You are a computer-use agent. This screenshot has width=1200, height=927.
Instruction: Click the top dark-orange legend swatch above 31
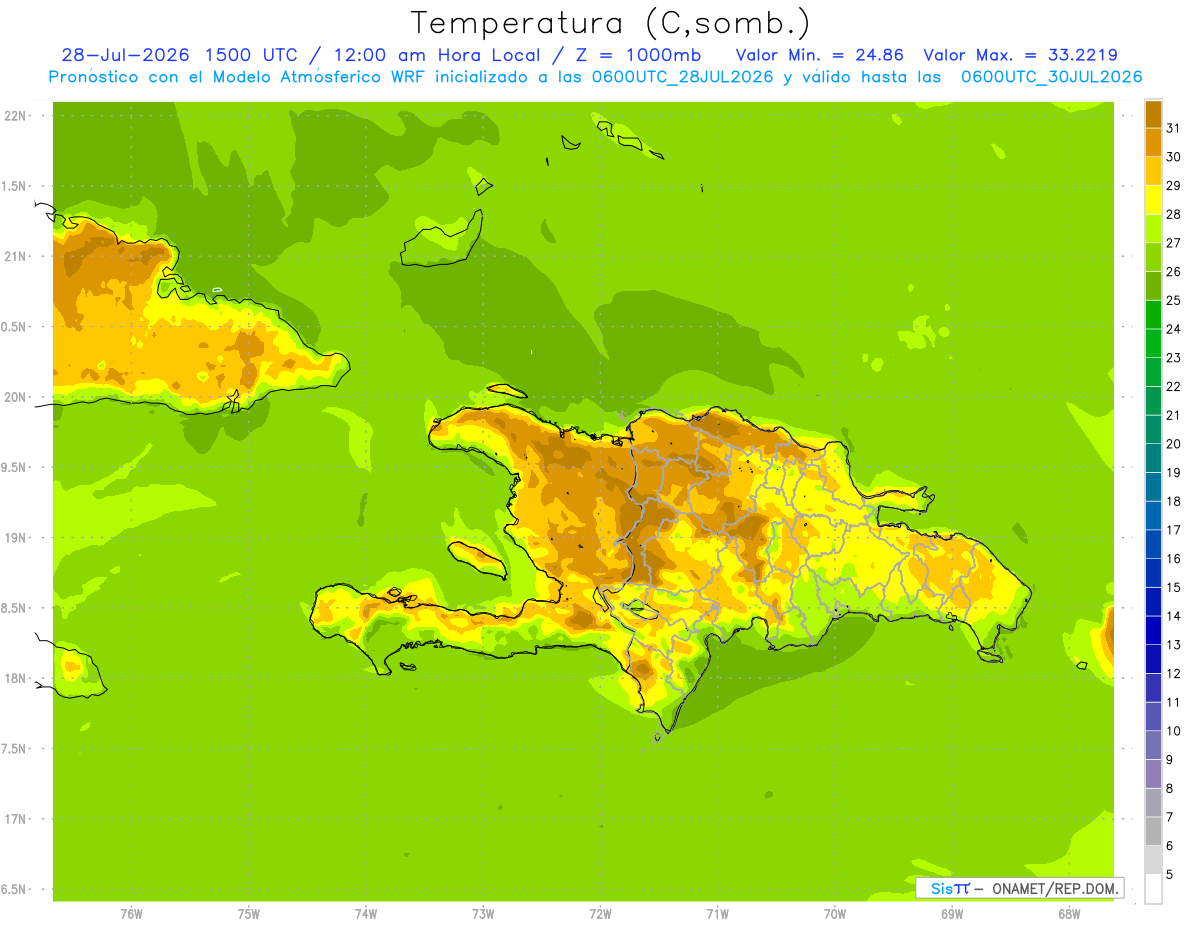[x=1153, y=114]
